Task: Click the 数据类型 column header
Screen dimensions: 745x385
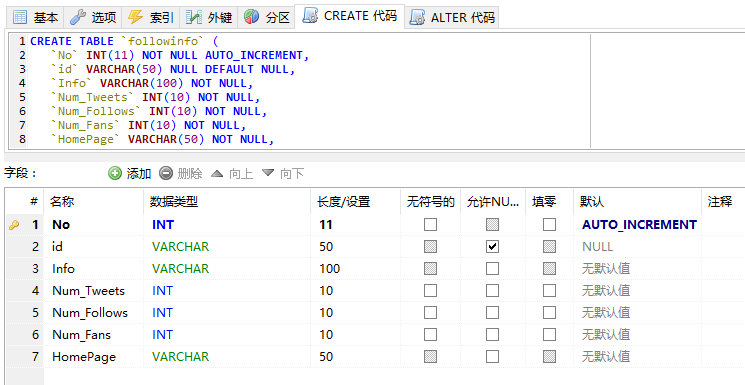Action: click(x=174, y=202)
